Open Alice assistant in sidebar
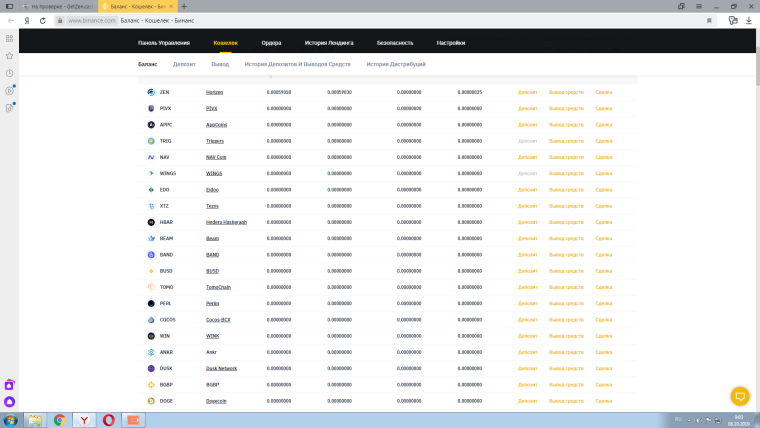760x428 pixels. tap(9, 401)
